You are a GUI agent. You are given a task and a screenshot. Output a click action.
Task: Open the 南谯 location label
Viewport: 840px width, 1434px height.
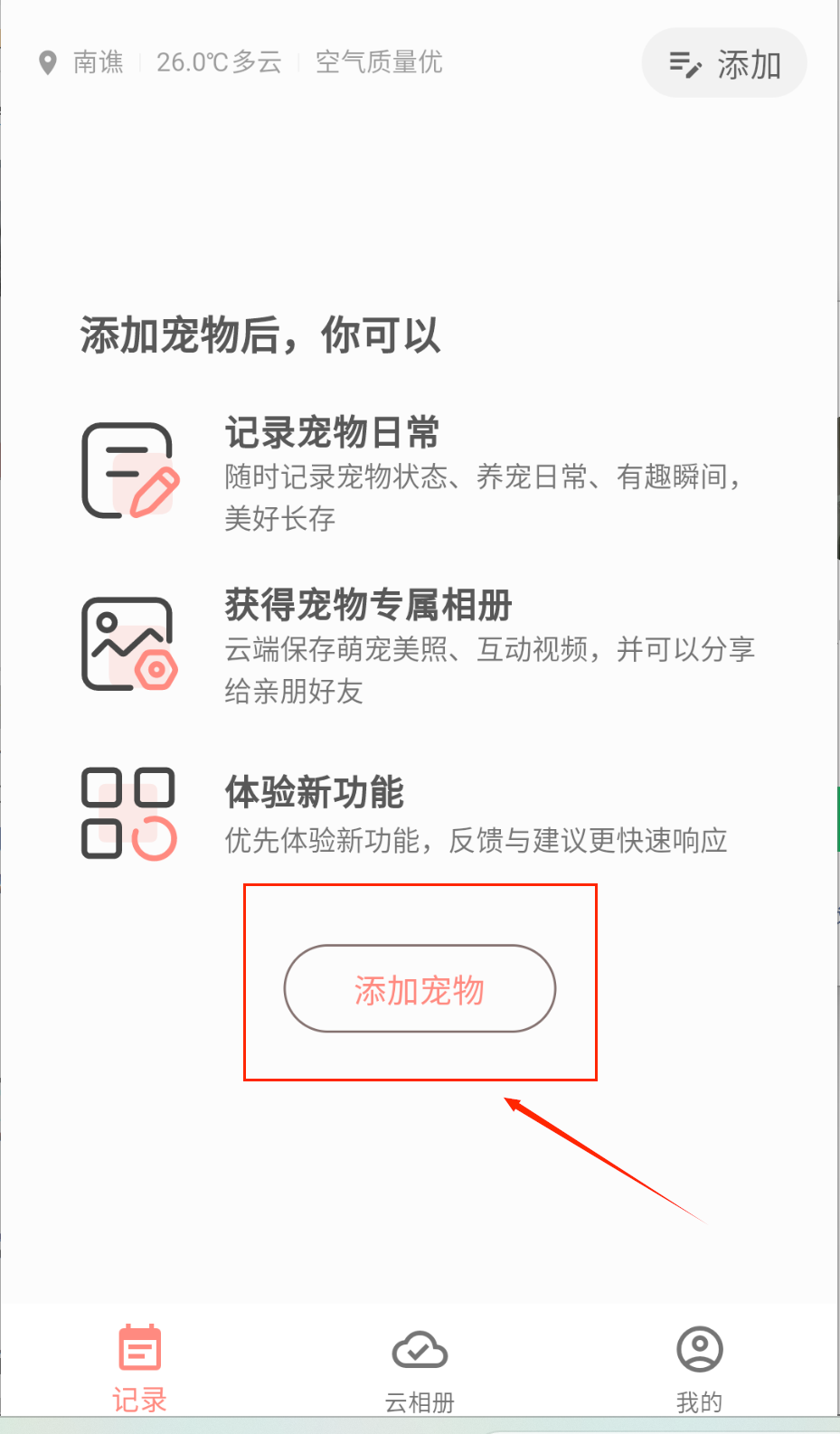coord(99,62)
